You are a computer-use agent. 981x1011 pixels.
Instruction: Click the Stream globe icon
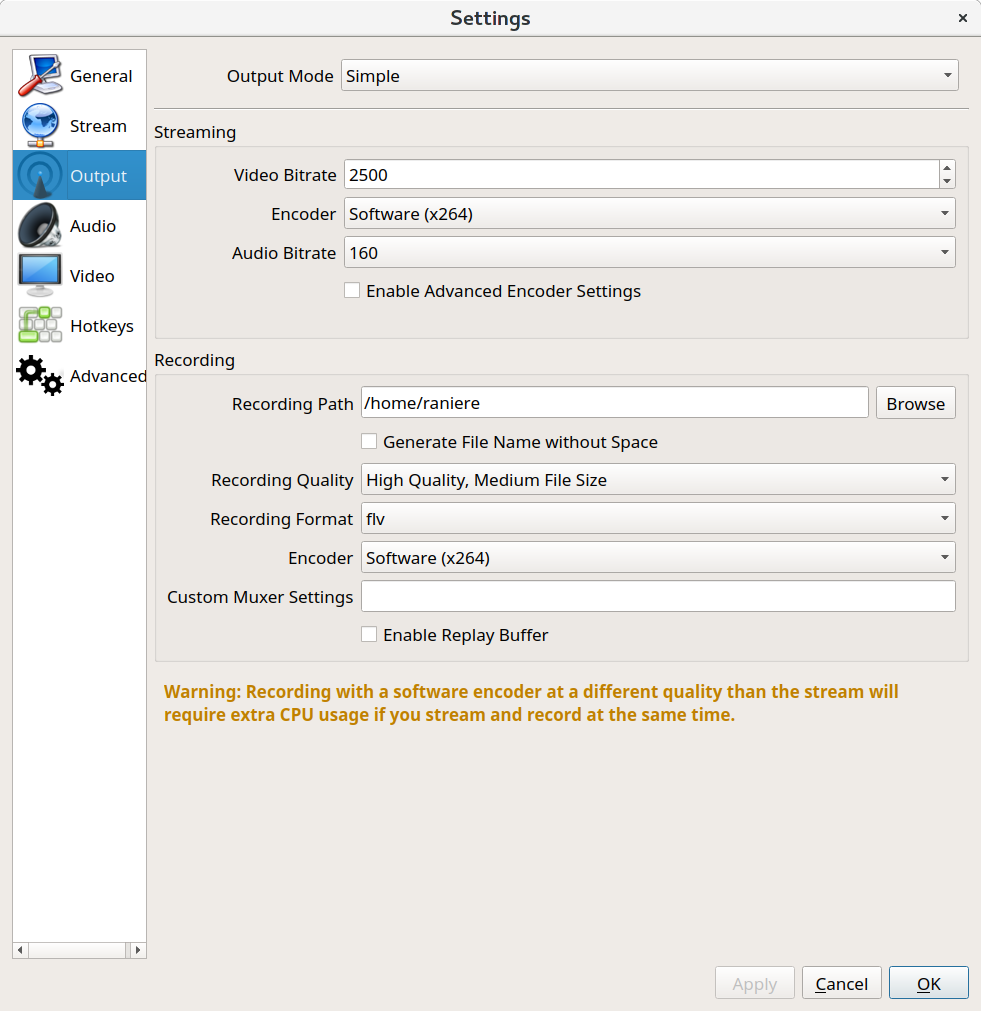(40, 126)
